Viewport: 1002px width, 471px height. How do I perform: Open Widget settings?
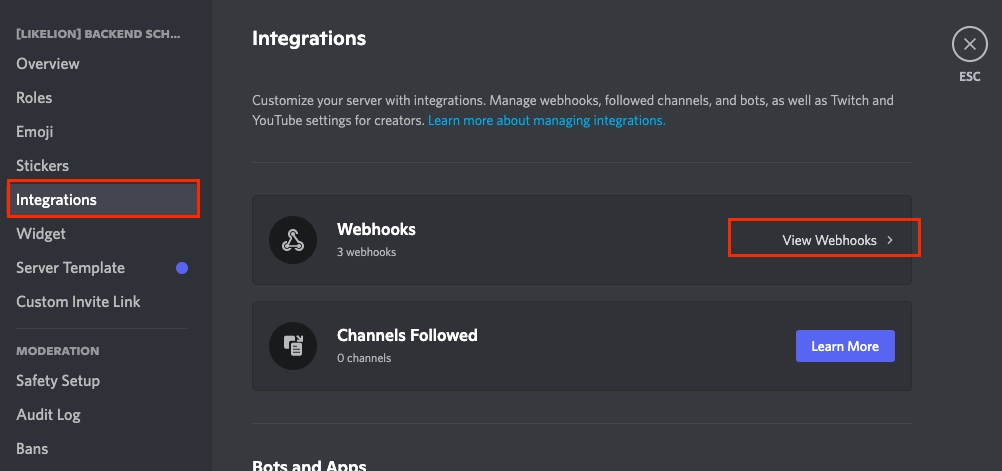coord(41,234)
